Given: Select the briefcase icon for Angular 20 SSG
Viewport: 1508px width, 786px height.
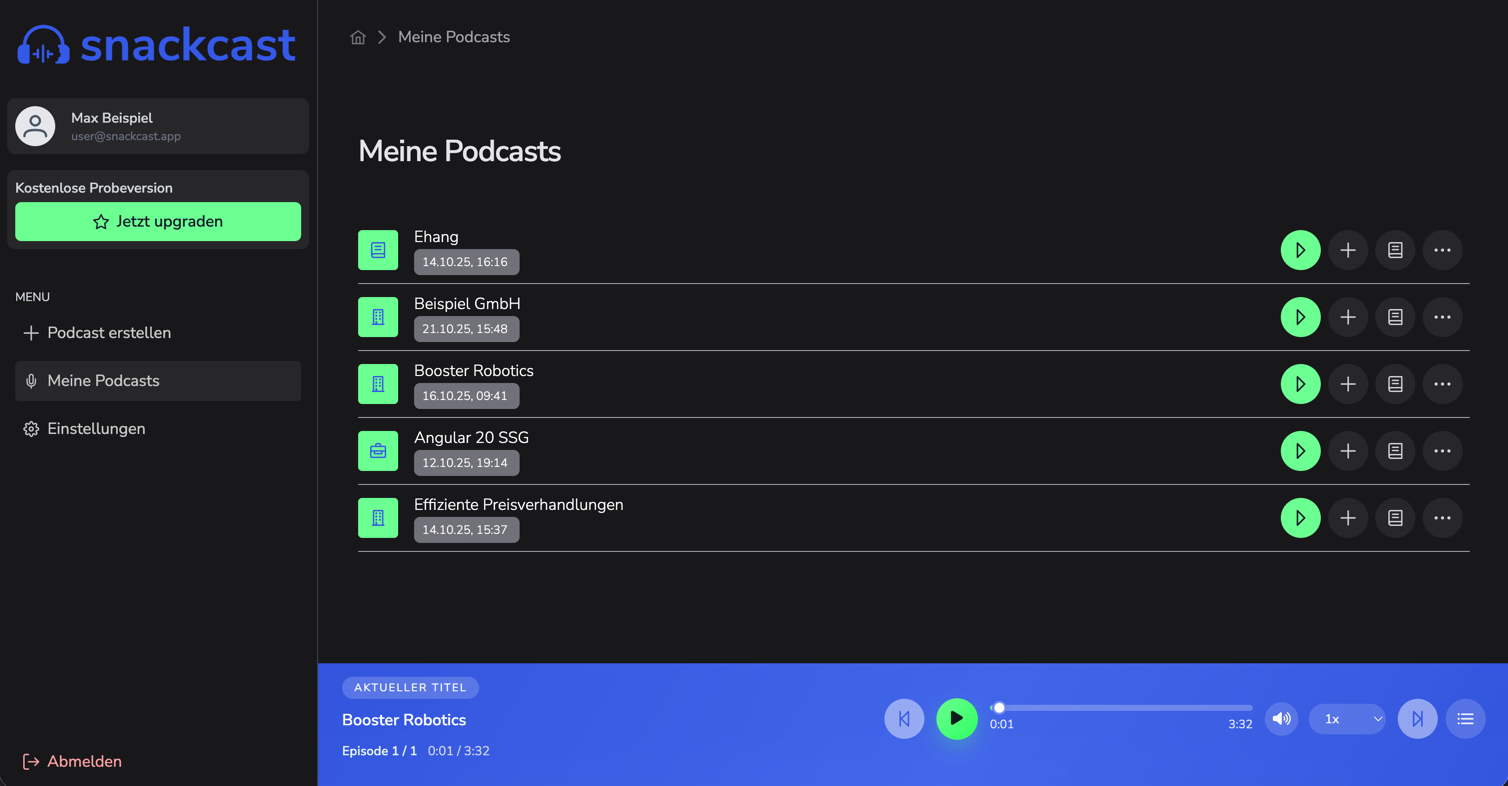Looking at the screenshot, I should (378, 450).
